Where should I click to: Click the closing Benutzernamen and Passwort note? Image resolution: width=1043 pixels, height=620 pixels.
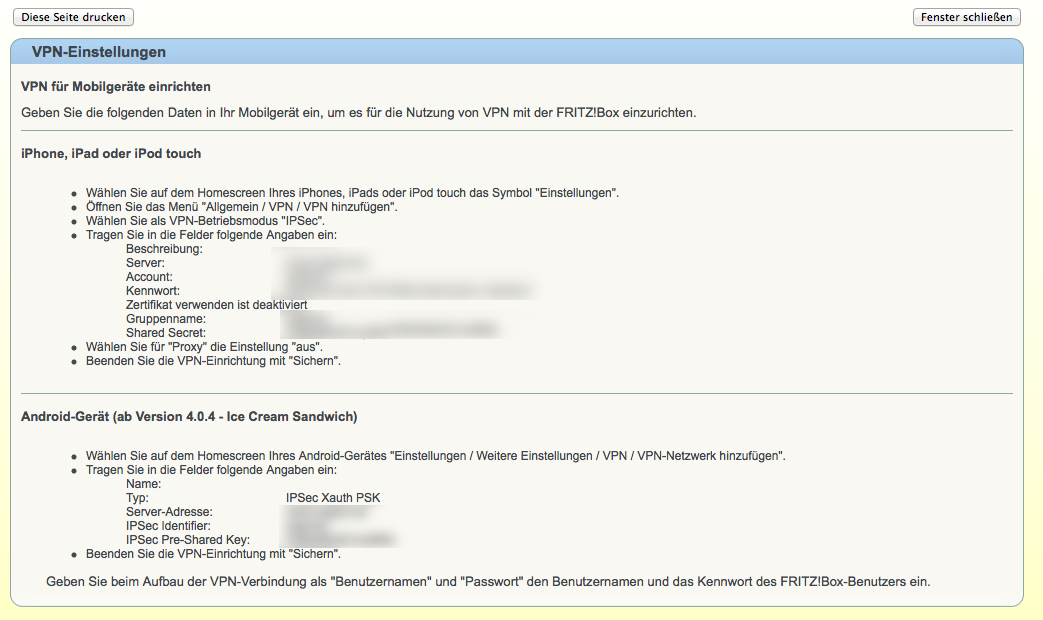click(x=488, y=581)
